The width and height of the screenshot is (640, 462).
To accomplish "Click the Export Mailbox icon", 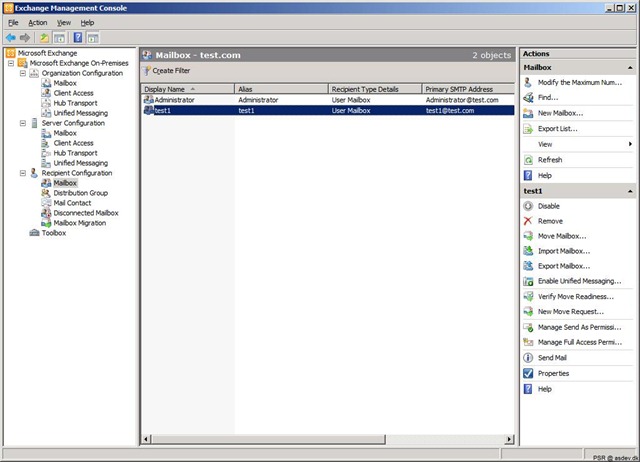I will (528, 266).
